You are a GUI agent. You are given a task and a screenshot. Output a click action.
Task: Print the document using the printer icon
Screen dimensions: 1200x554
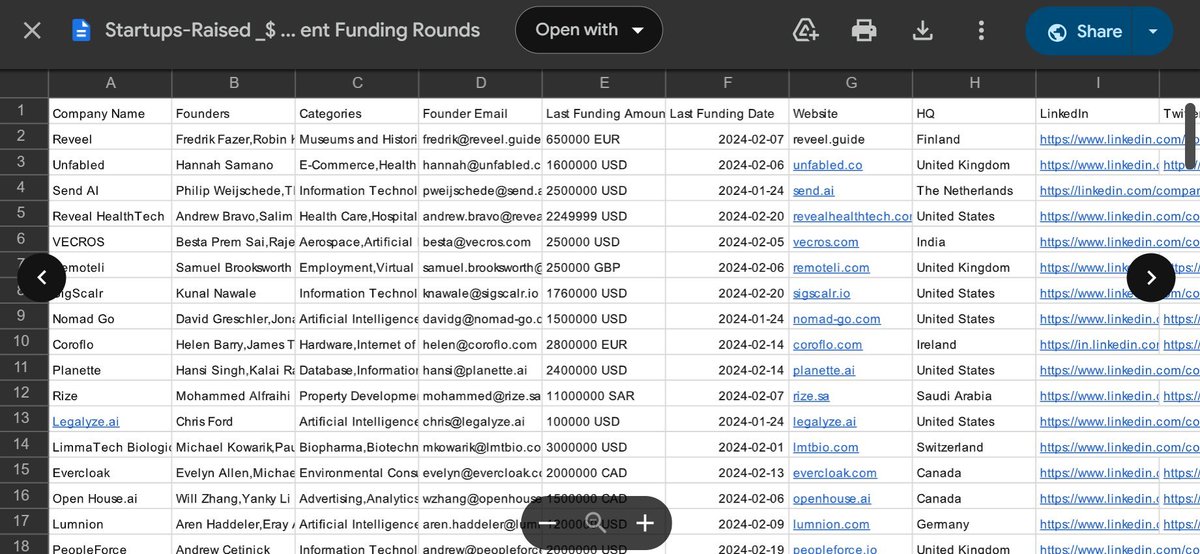point(864,31)
